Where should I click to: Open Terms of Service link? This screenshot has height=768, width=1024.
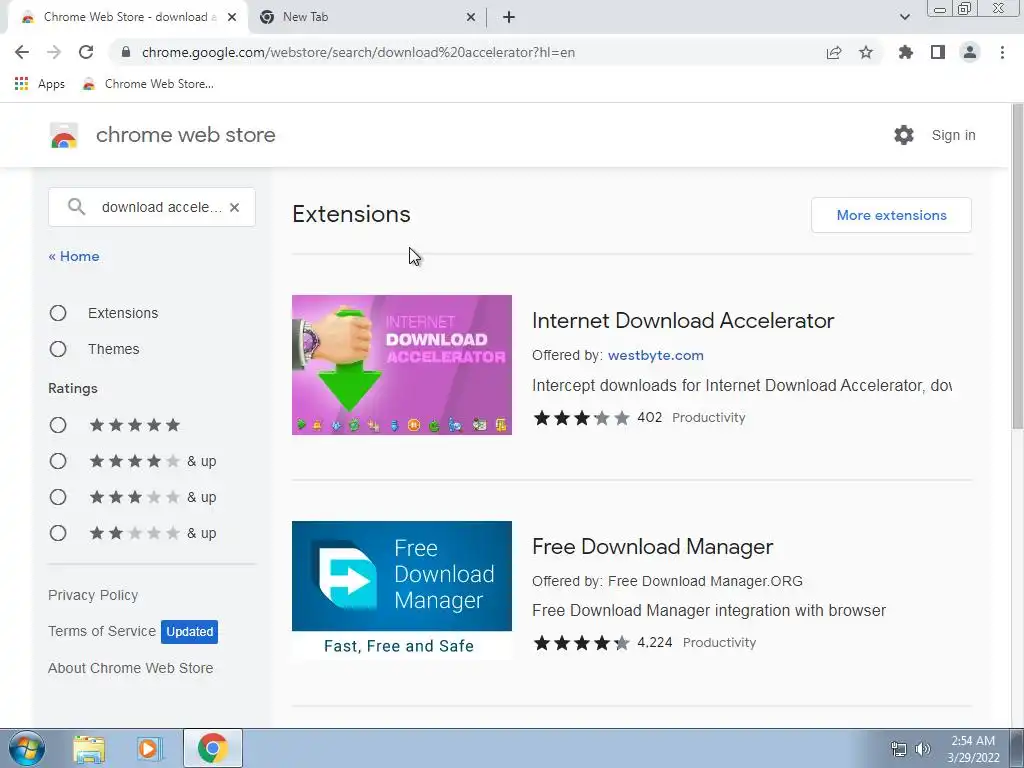(102, 631)
